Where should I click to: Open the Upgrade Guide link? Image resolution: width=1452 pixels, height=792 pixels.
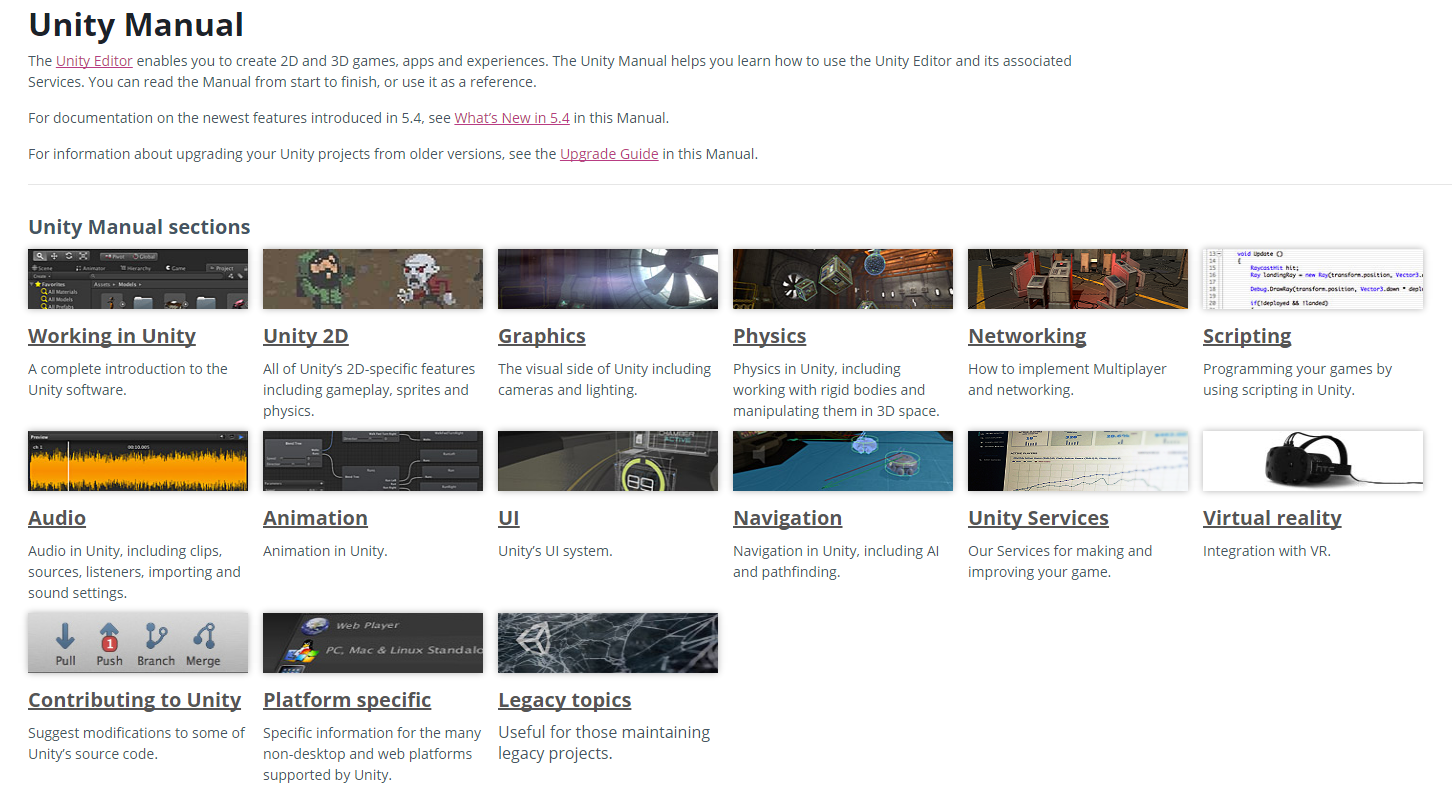click(x=609, y=153)
